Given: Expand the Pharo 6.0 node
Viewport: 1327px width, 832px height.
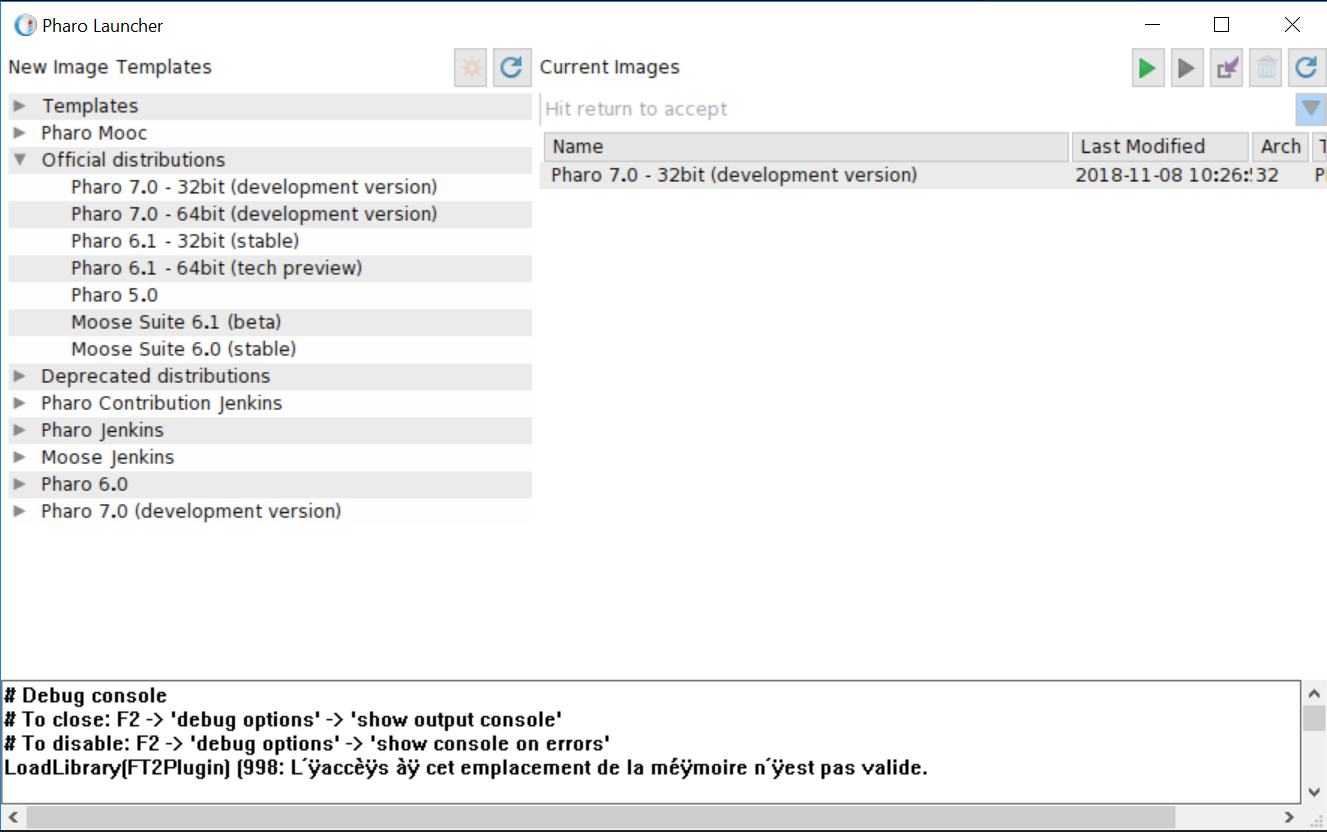Looking at the screenshot, I should [19, 484].
